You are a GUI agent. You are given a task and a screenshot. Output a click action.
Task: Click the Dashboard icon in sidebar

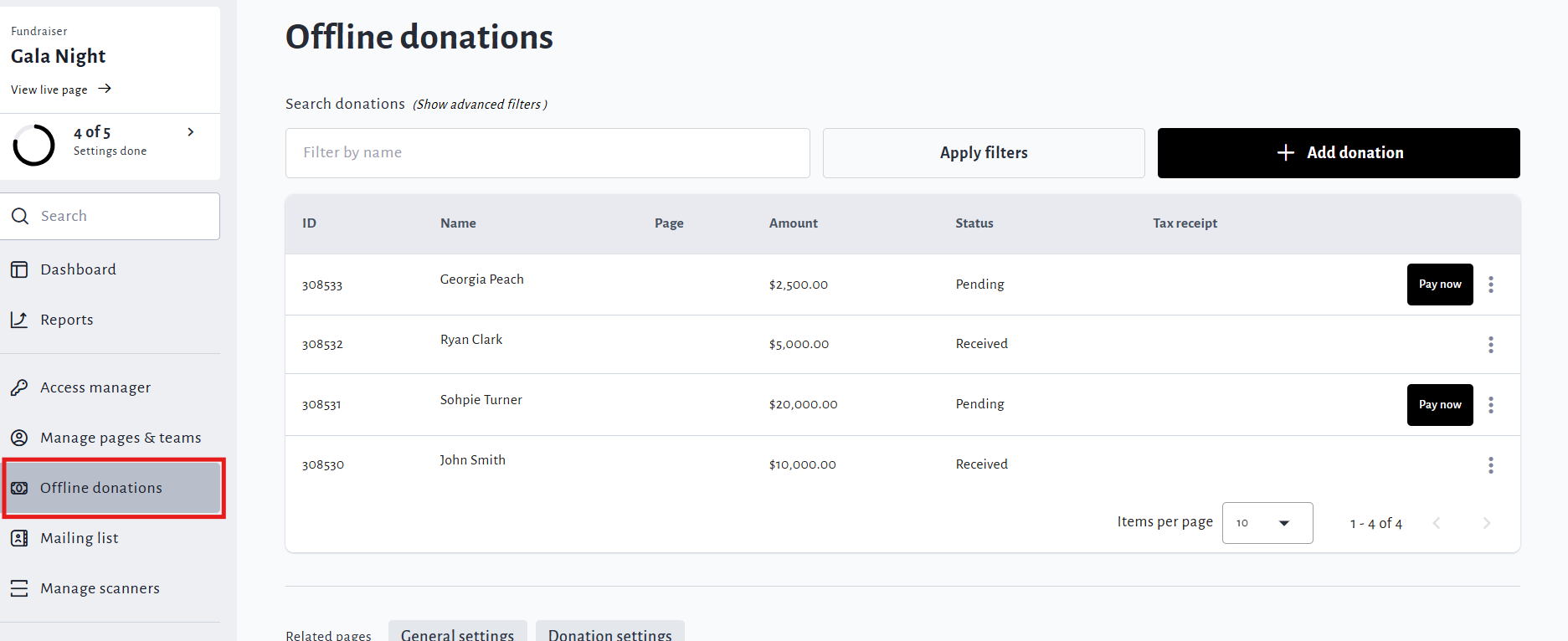pyautogui.click(x=19, y=269)
